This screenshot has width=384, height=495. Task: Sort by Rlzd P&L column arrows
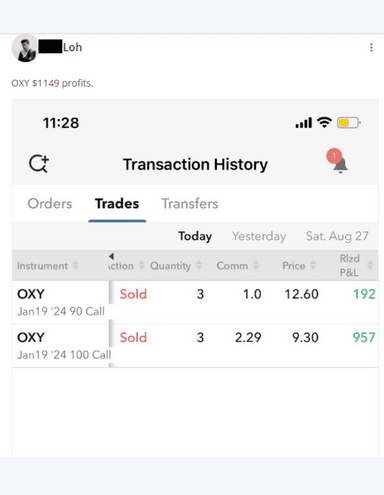(x=370, y=265)
